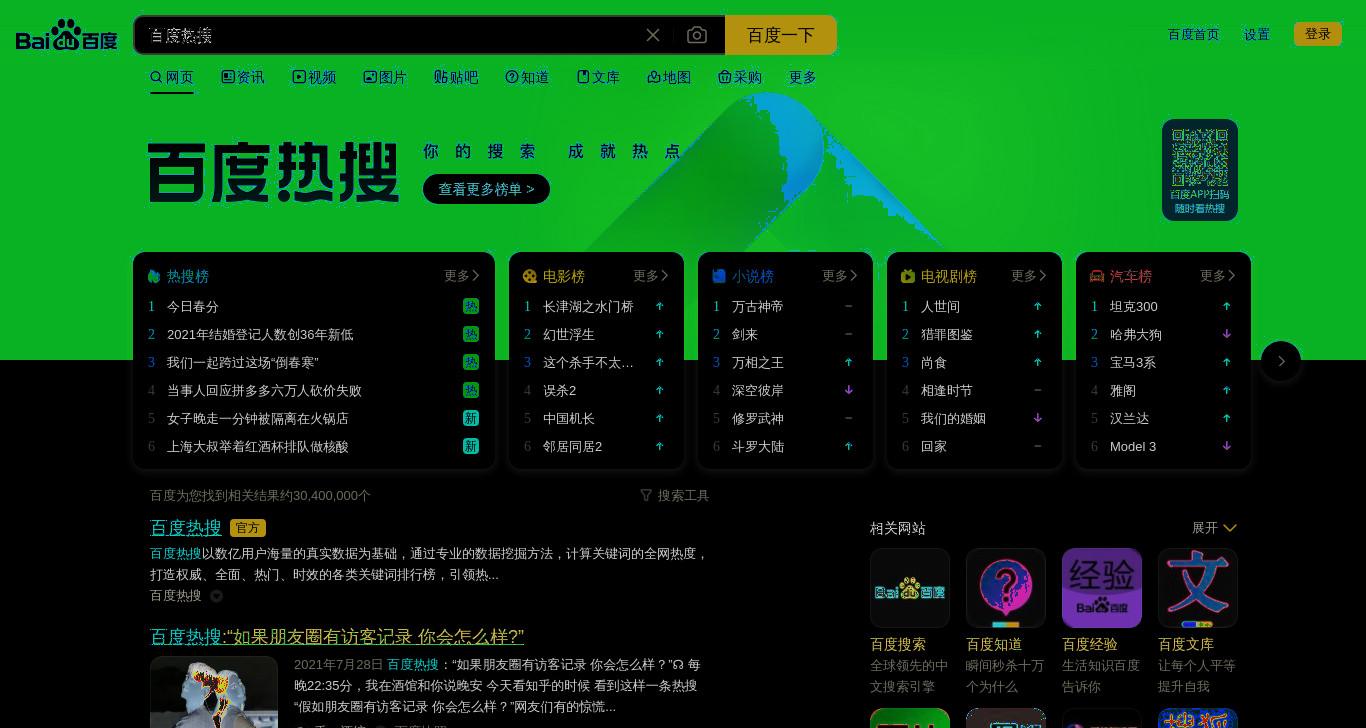Open novel 万古神帝
The width and height of the screenshot is (1366, 728).
point(757,306)
